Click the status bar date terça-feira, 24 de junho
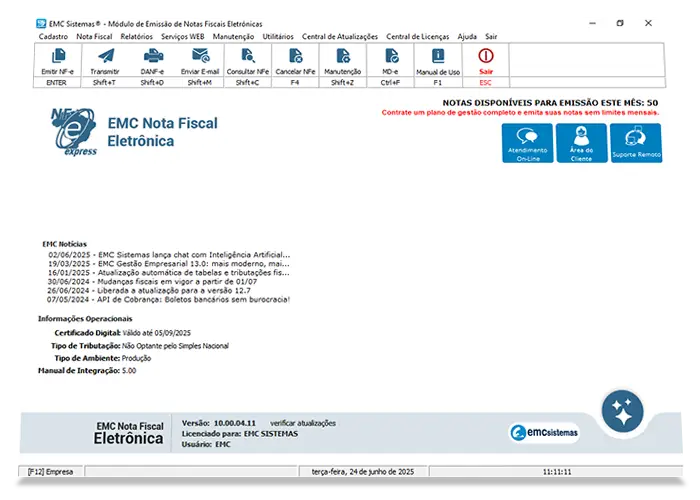 tap(363, 471)
